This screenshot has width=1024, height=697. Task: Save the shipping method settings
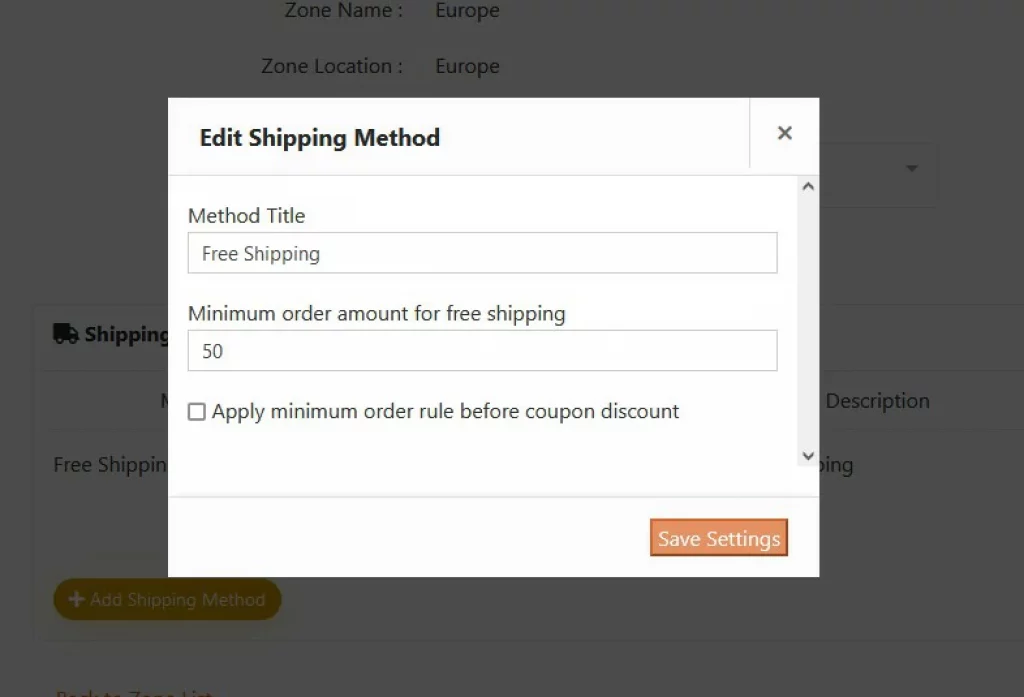coord(718,538)
